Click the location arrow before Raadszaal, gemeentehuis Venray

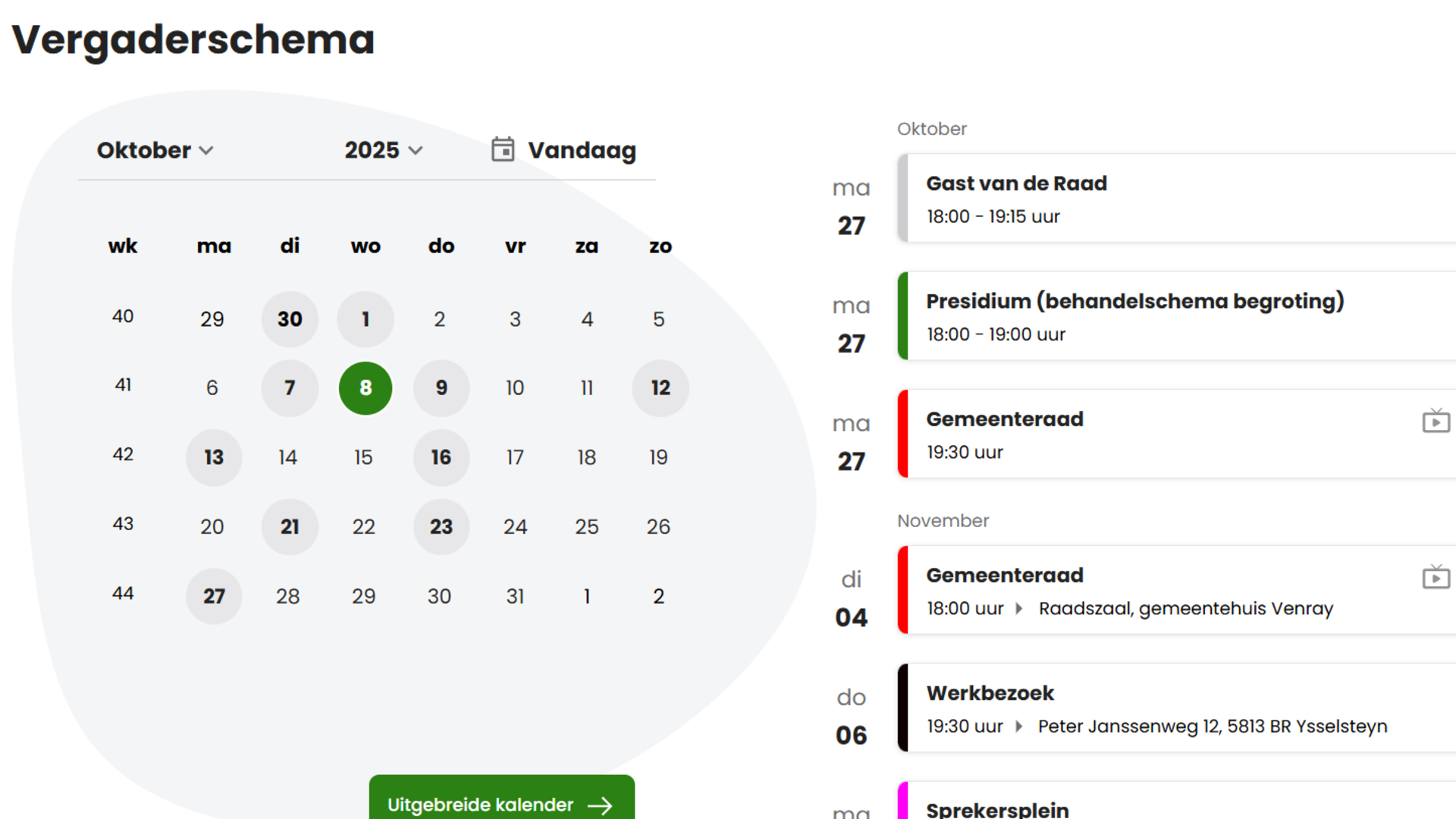click(x=1019, y=608)
